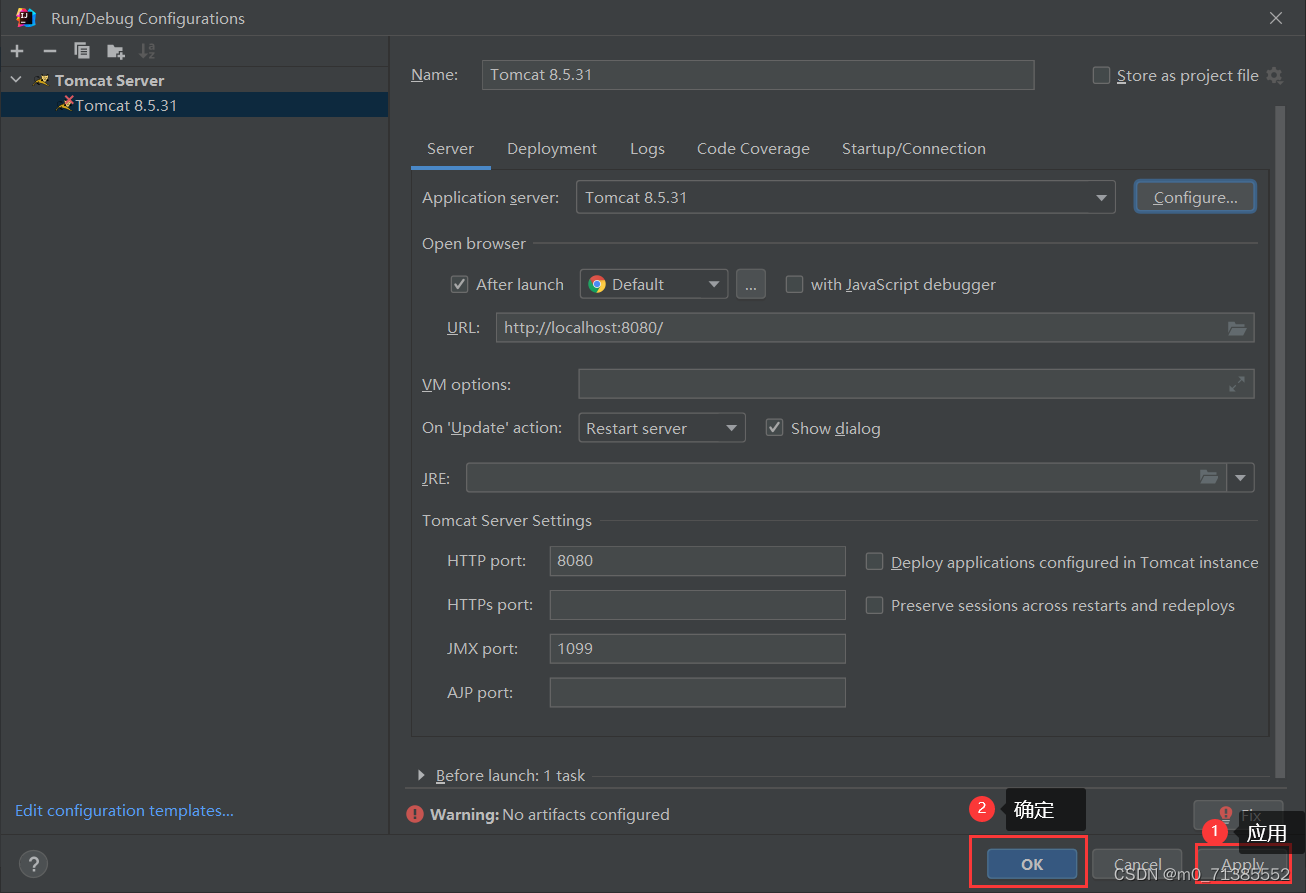Click Fix for the artifacts warning
Screen dimensions: 1306x893
coord(1239,815)
